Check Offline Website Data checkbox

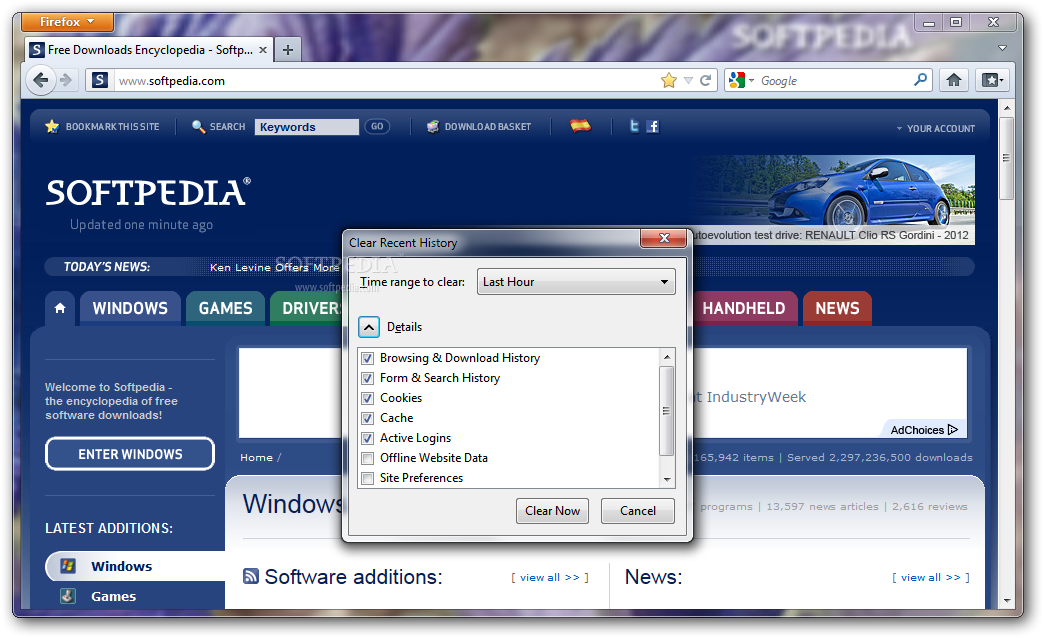pyautogui.click(x=367, y=458)
